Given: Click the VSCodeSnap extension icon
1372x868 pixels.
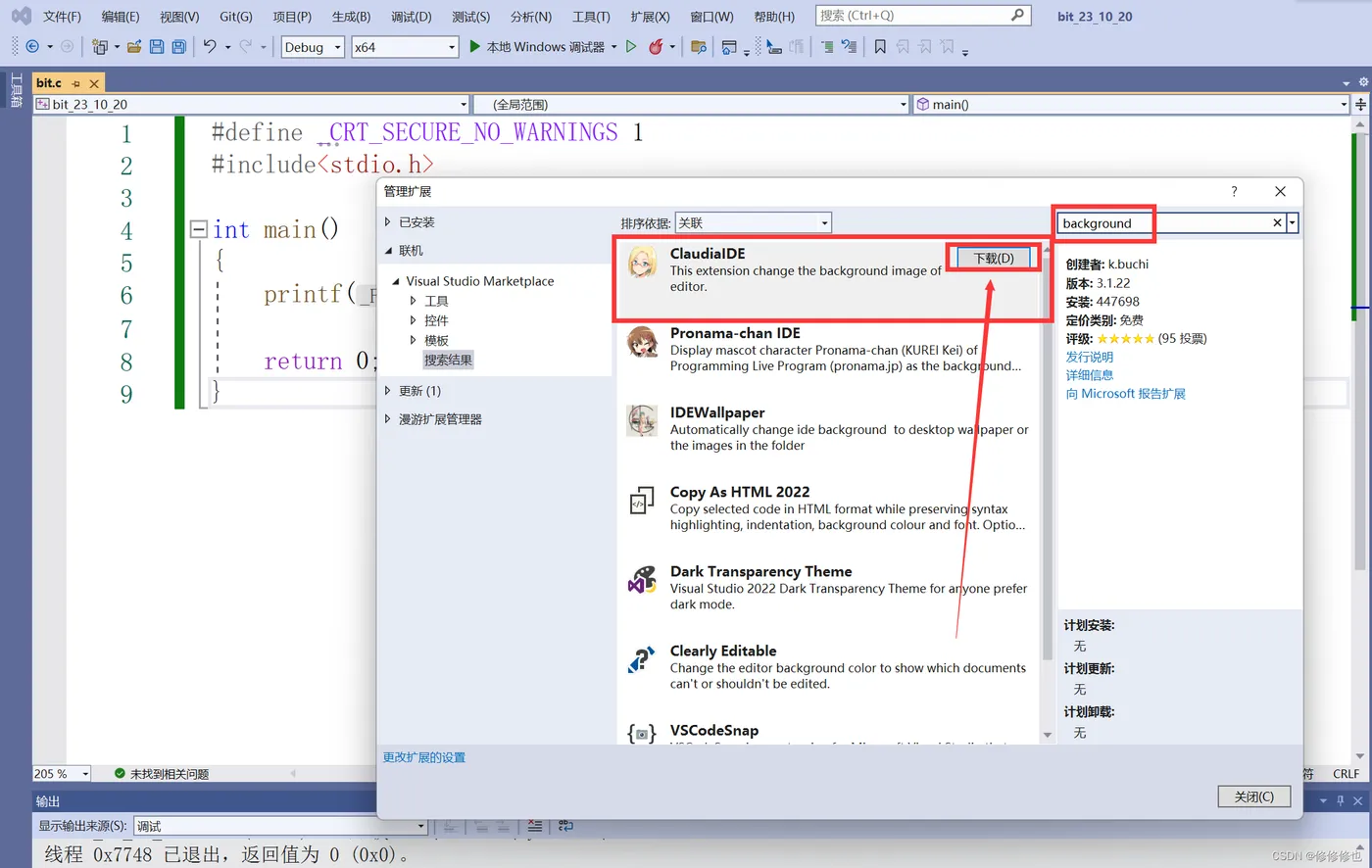Looking at the screenshot, I should pos(642,733).
